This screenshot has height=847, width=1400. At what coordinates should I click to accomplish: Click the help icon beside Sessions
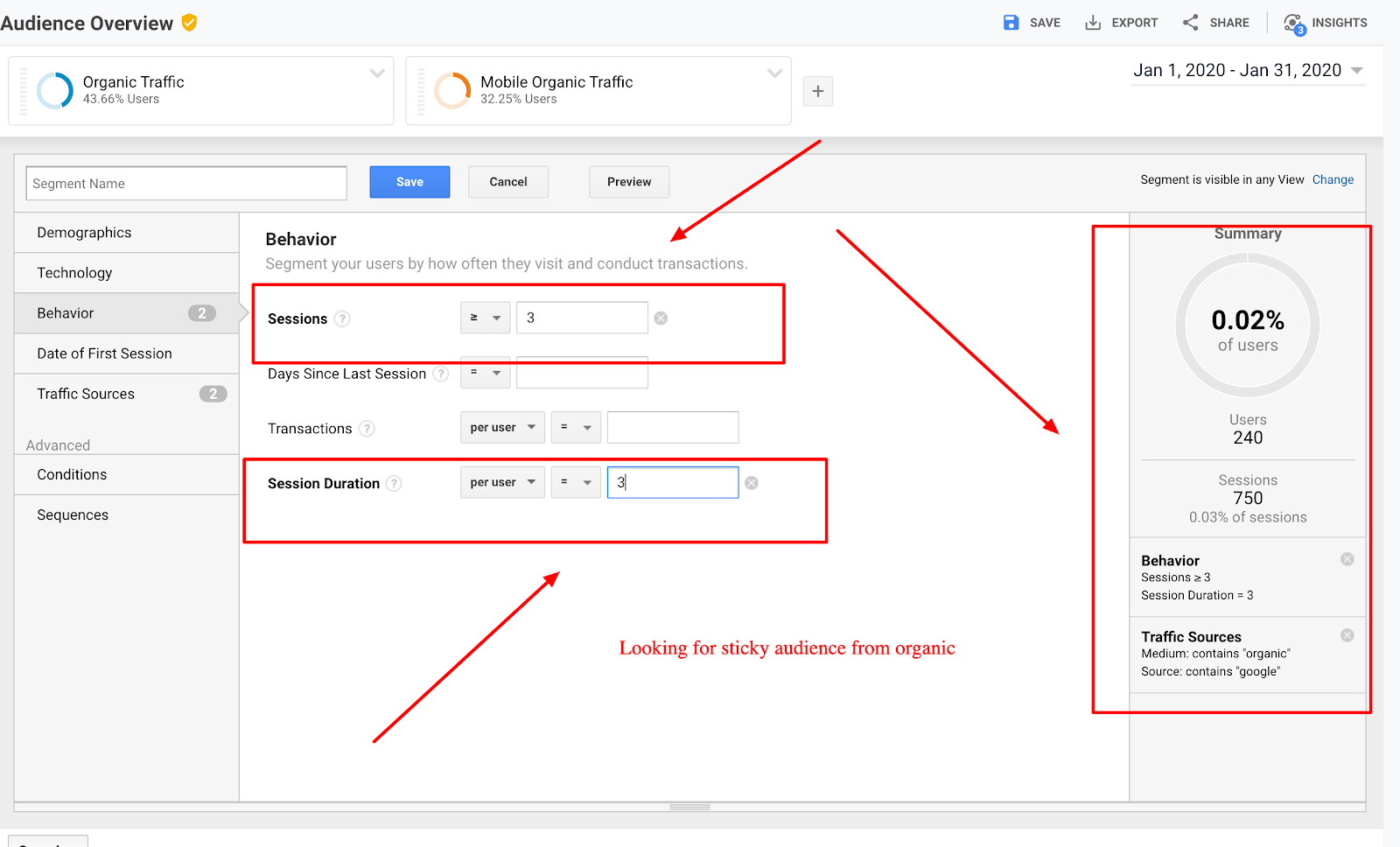(343, 319)
